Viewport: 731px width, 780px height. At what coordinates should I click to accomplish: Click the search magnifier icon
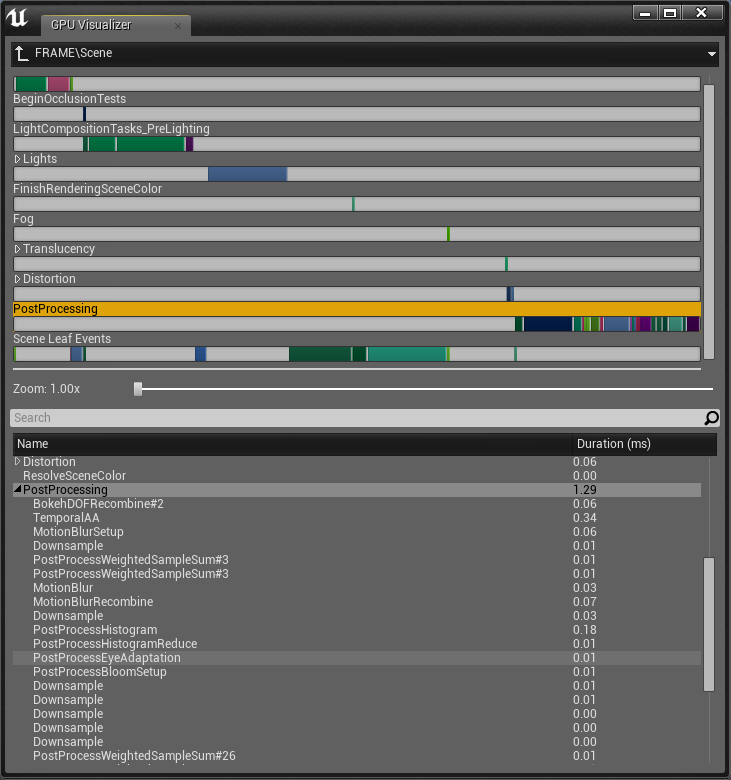pos(711,418)
